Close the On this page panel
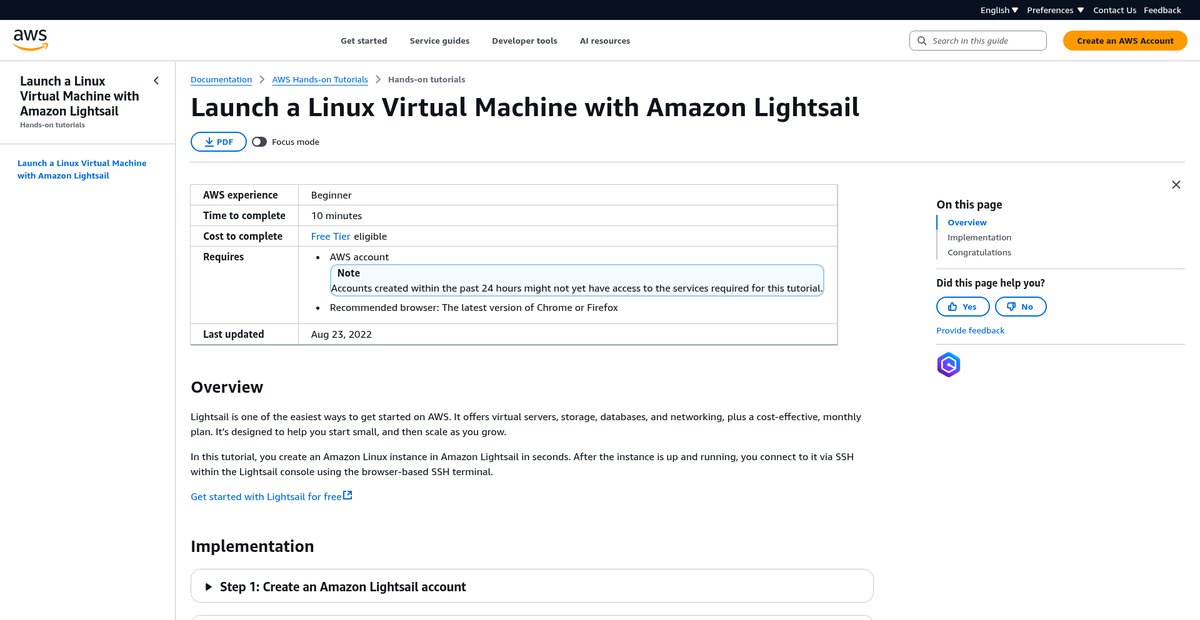 point(1176,185)
